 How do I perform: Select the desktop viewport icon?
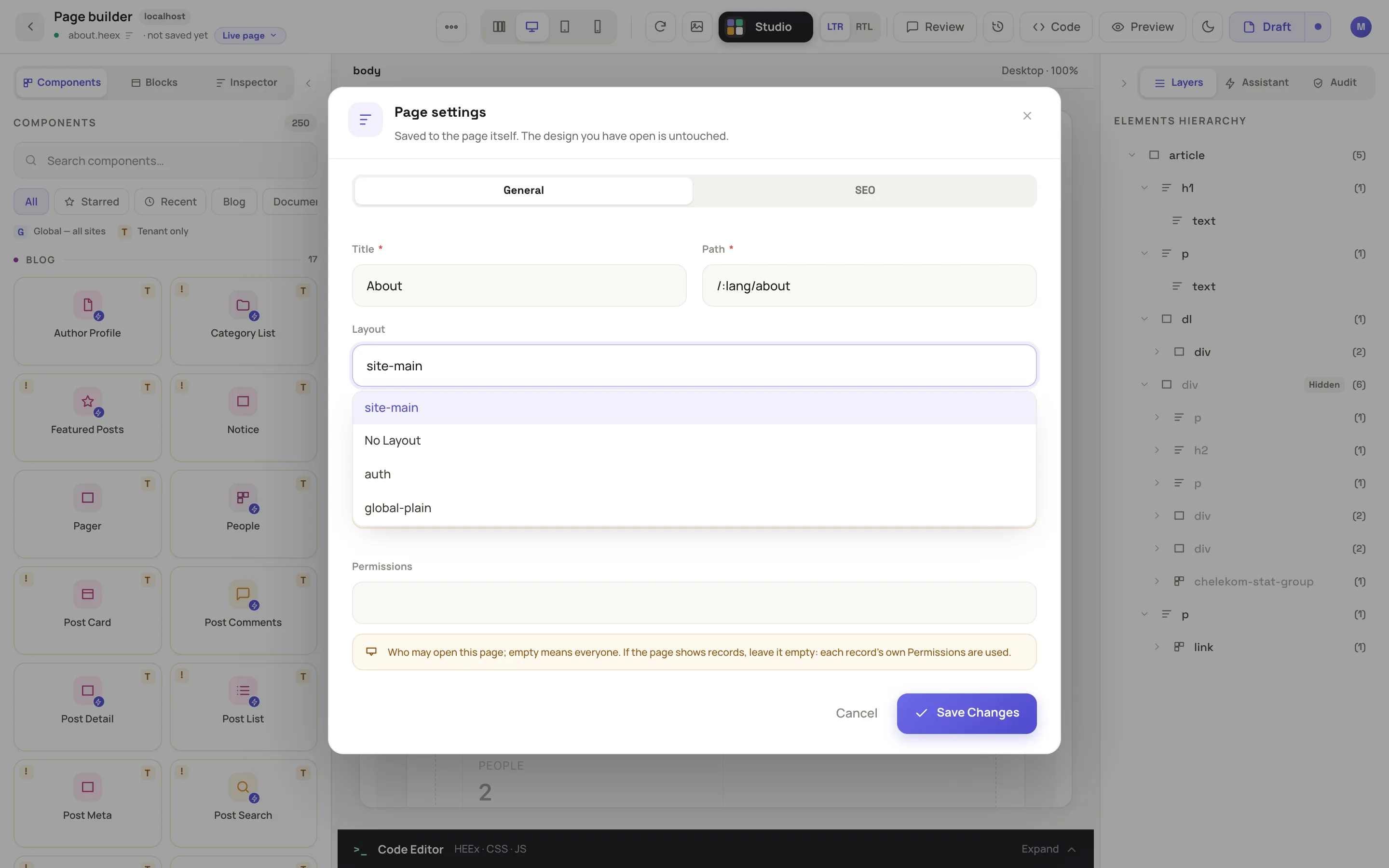(x=532, y=27)
